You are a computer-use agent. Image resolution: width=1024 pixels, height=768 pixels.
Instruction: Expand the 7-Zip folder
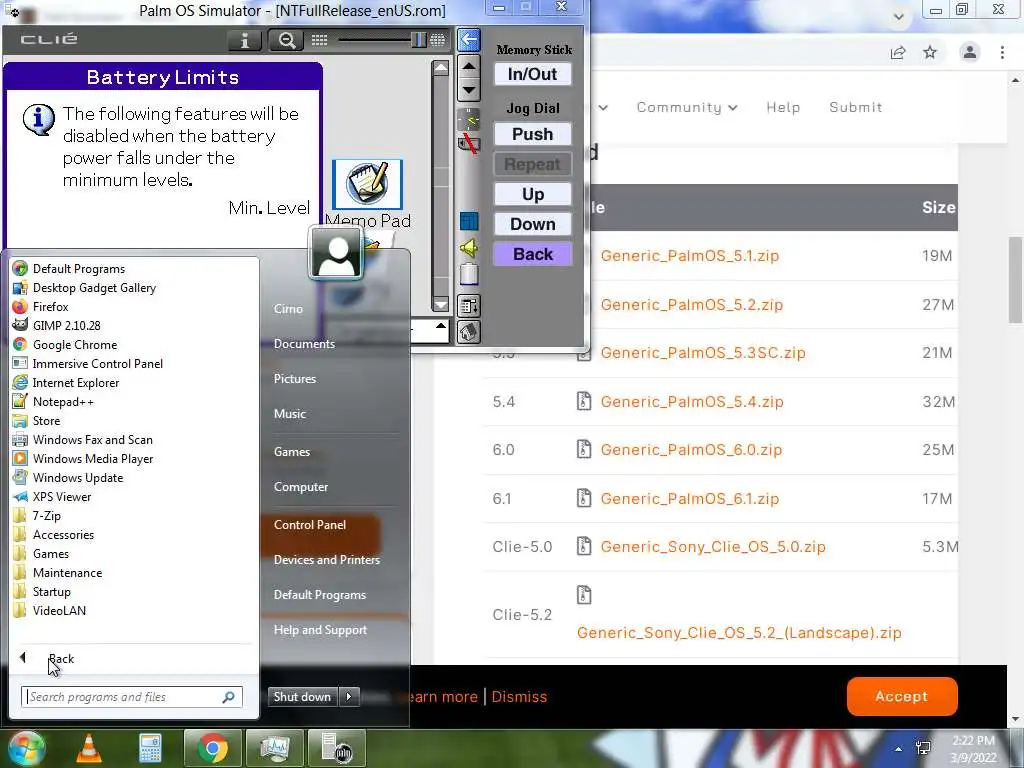(x=46, y=515)
